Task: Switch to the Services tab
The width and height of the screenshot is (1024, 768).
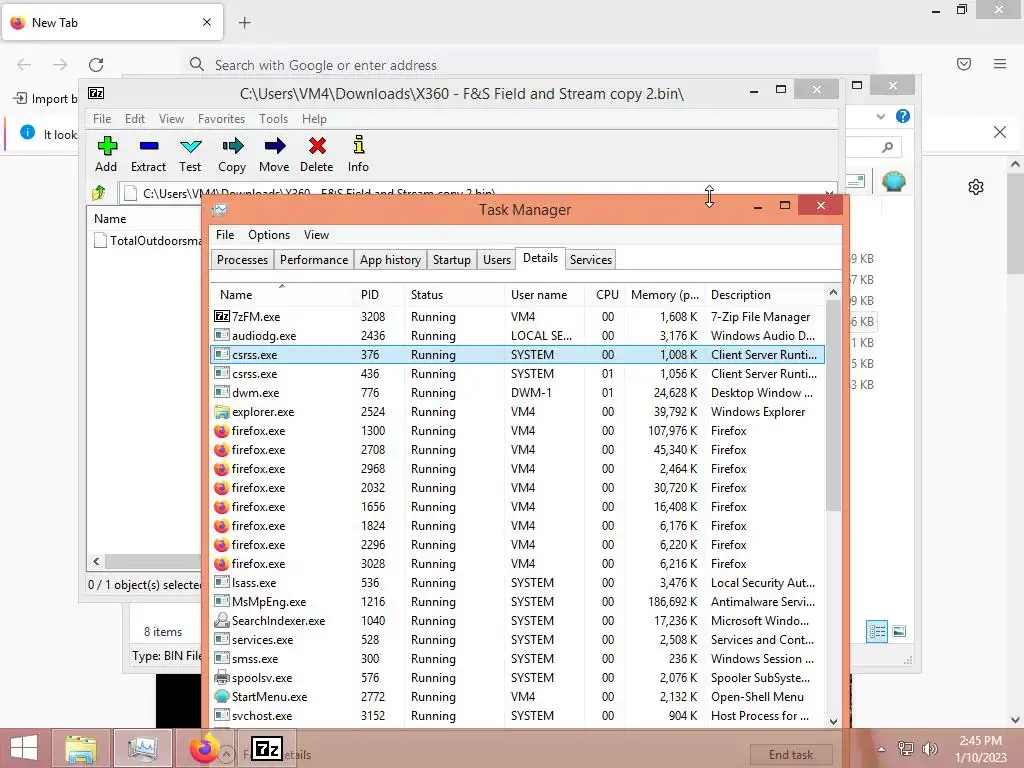Action: coord(590,260)
